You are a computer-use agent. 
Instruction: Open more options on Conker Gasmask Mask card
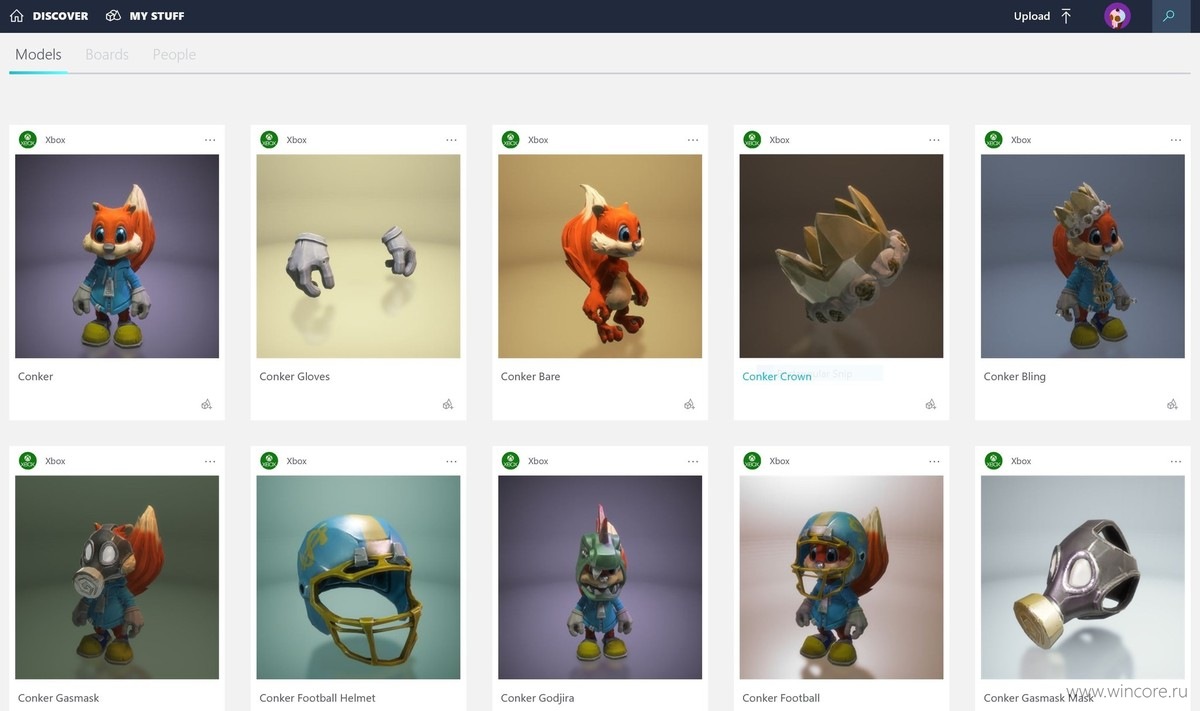(x=1176, y=461)
